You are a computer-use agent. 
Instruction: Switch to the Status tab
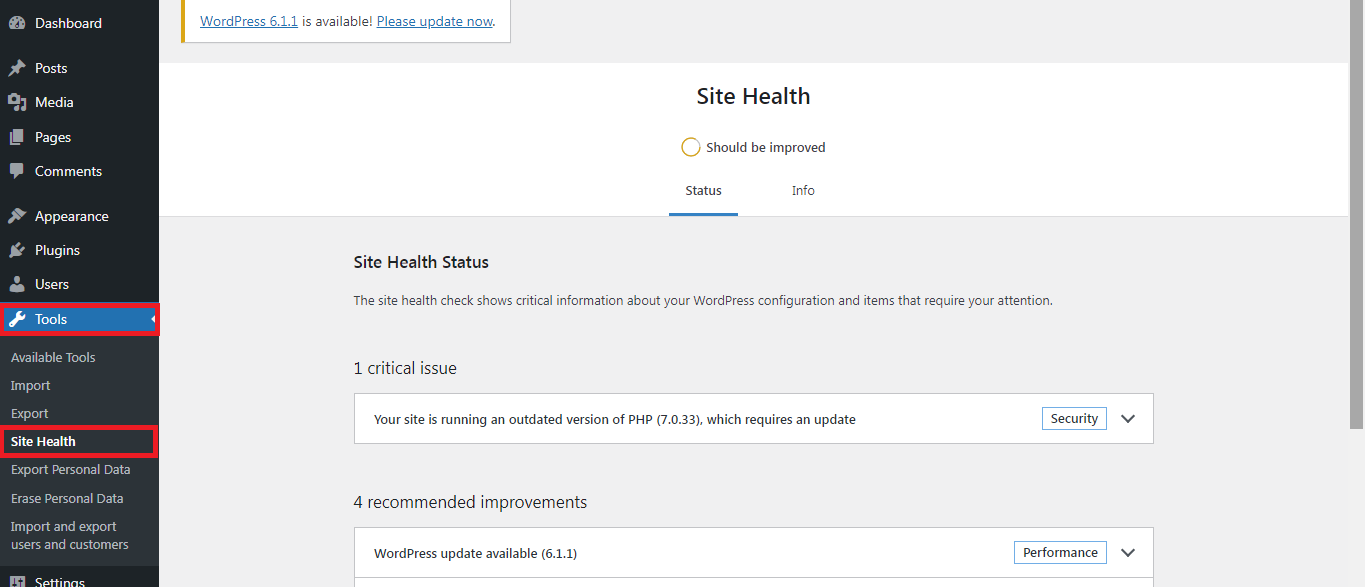tap(703, 190)
